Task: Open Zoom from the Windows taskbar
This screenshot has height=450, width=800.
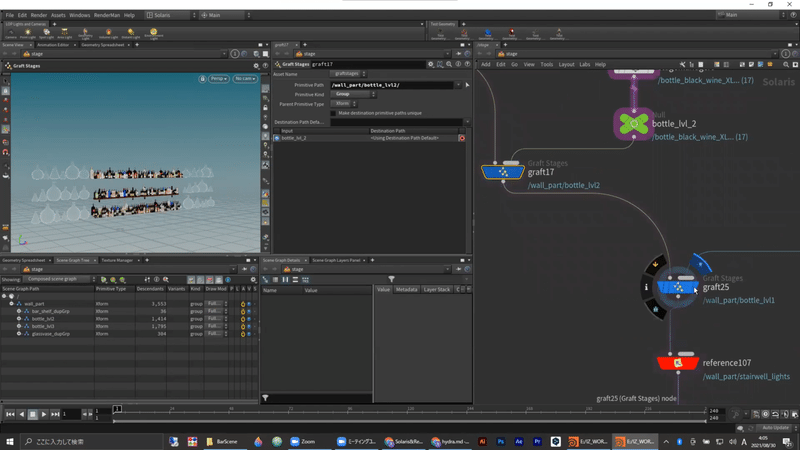Action: click(301, 441)
